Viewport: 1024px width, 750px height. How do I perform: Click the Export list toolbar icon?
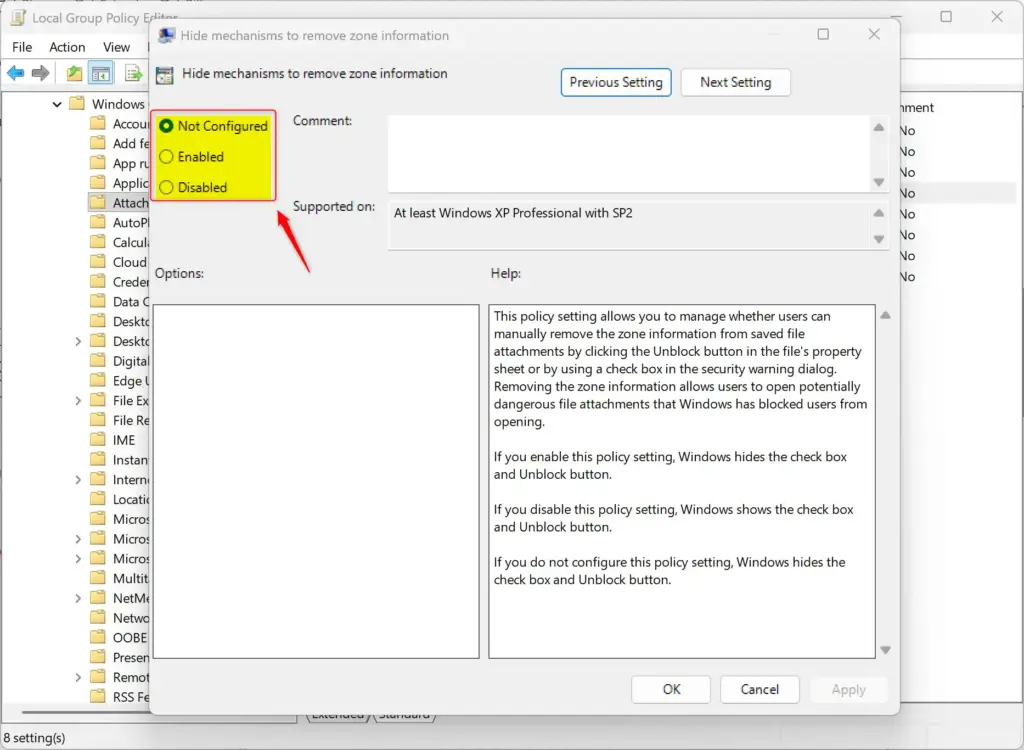(x=133, y=73)
